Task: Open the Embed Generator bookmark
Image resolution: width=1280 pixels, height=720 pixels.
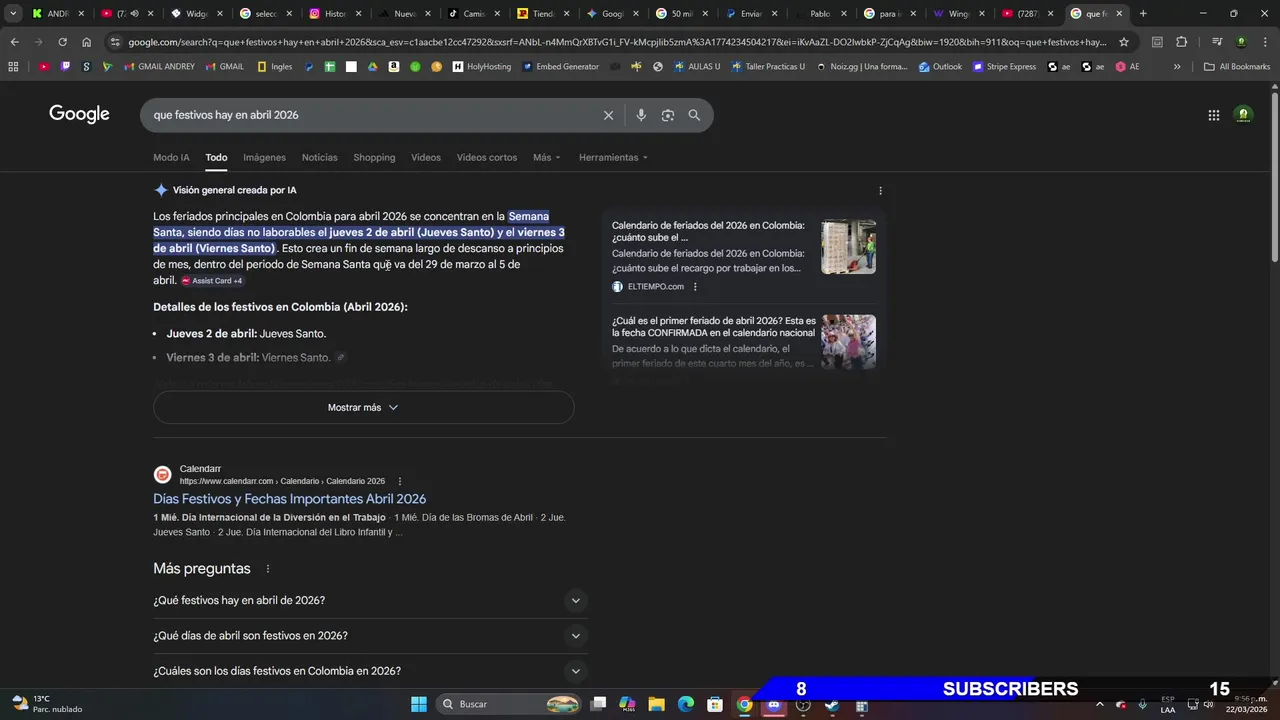Action: 561,67
